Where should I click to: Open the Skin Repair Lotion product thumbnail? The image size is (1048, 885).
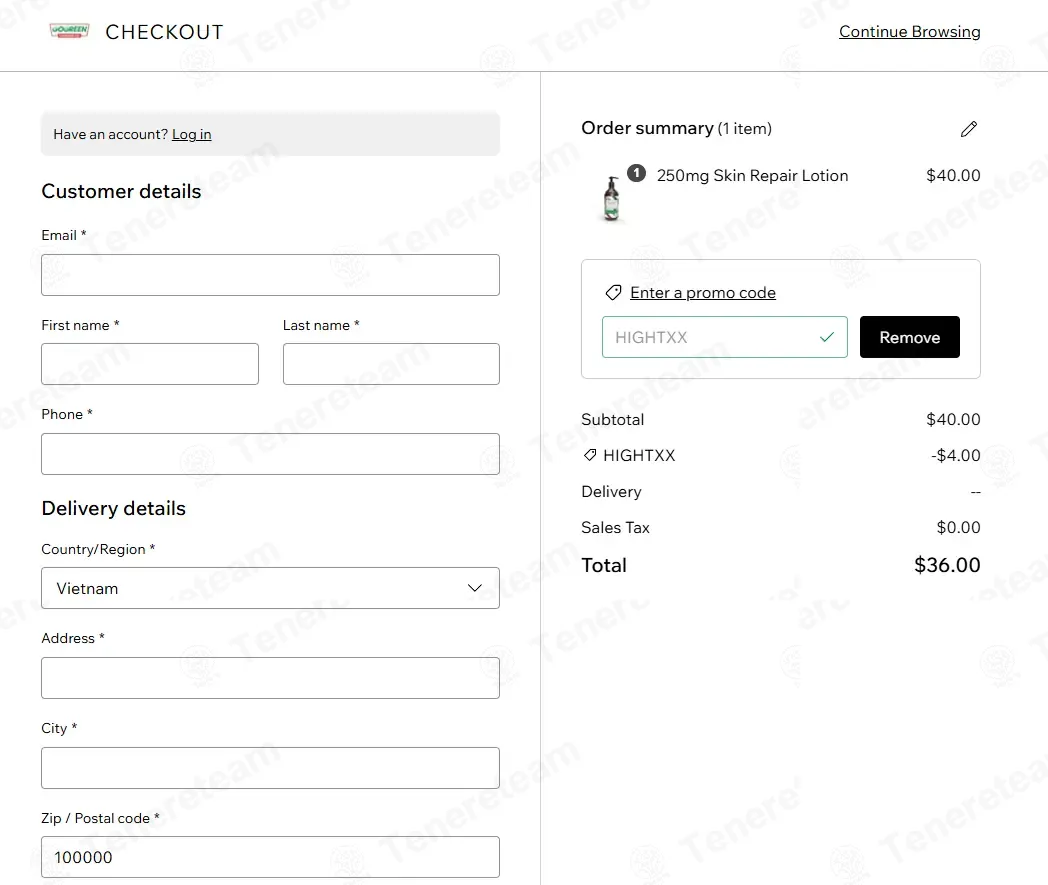coord(612,199)
